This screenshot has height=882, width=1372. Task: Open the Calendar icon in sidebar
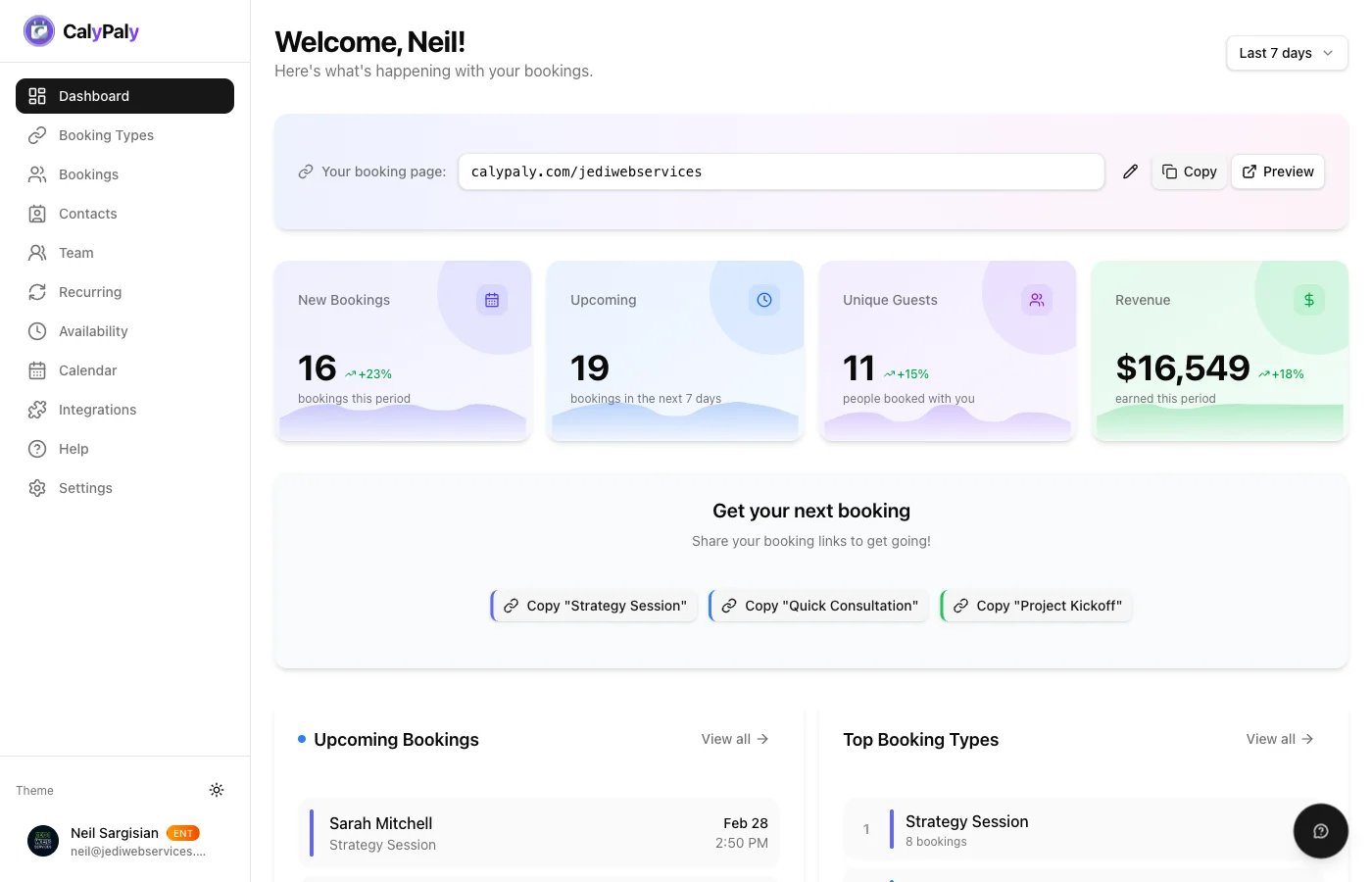(37, 370)
